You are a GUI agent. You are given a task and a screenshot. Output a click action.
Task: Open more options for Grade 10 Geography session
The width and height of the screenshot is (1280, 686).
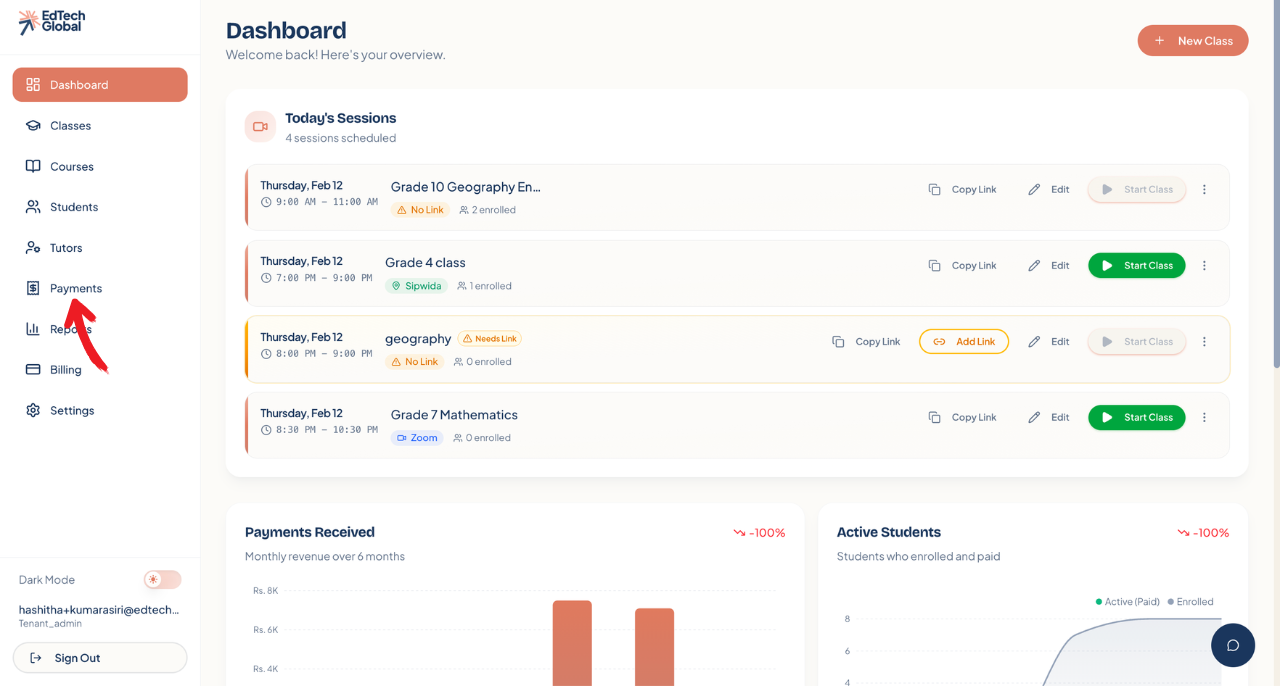1204,190
